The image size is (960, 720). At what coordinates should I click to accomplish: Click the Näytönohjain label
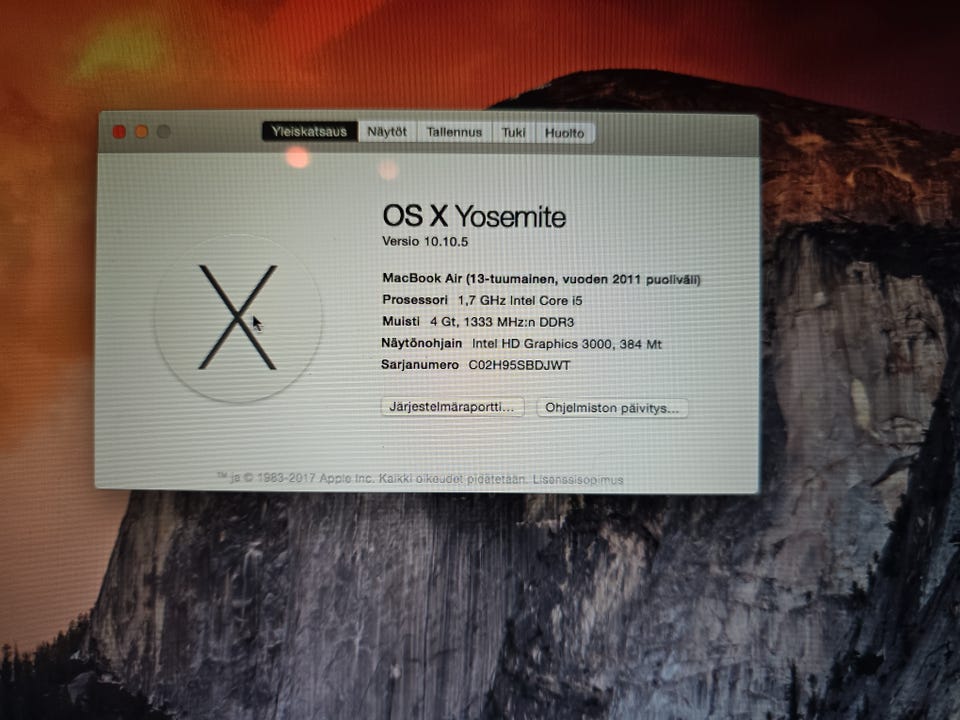pyautogui.click(x=421, y=343)
